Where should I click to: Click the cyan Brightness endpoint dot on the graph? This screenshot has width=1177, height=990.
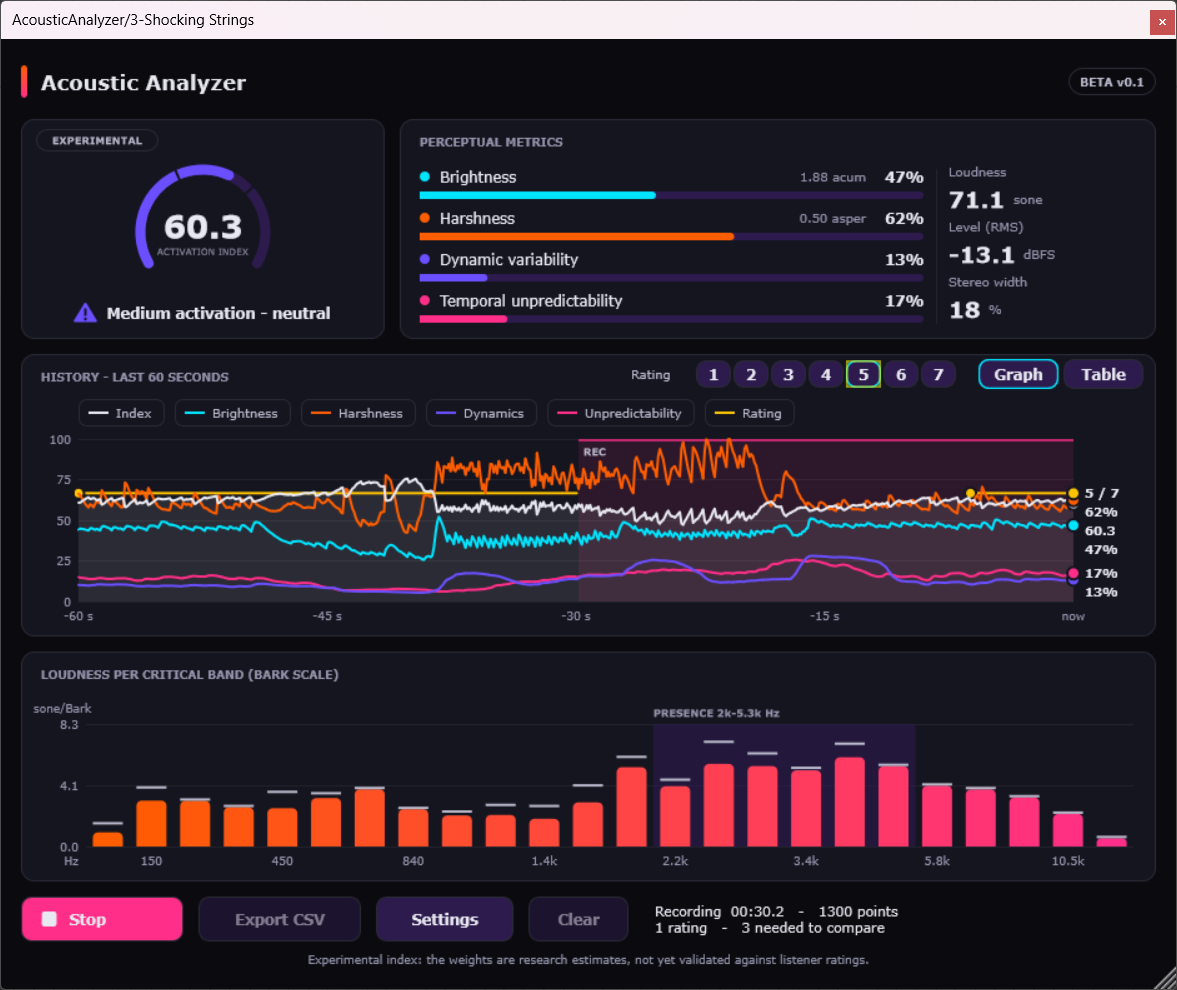pyautogui.click(x=1073, y=525)
